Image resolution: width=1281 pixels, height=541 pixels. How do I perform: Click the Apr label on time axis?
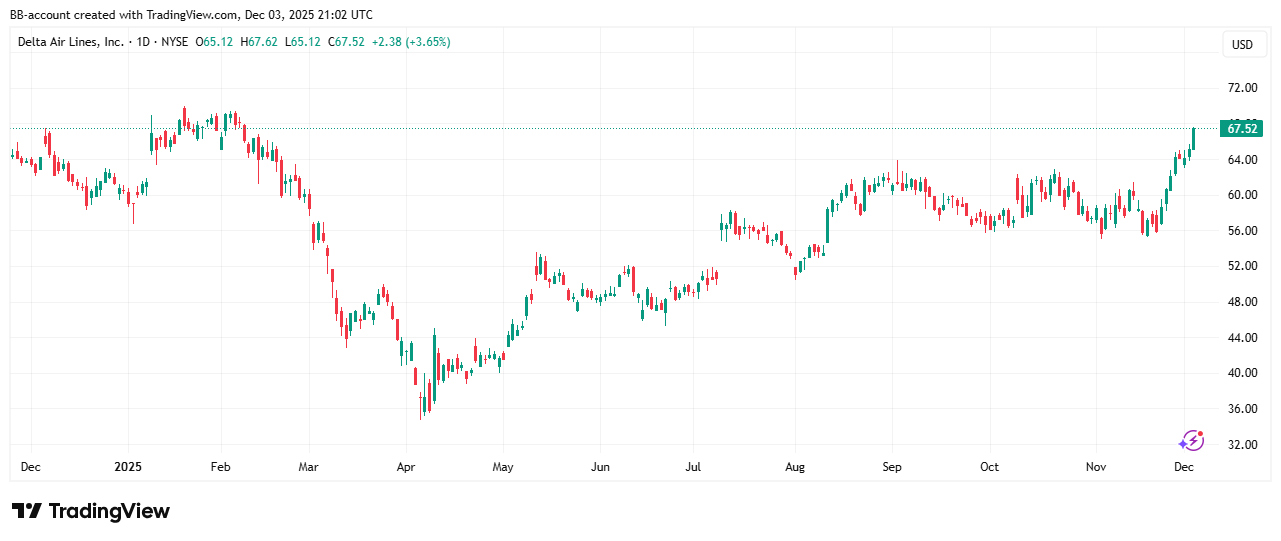405,467
